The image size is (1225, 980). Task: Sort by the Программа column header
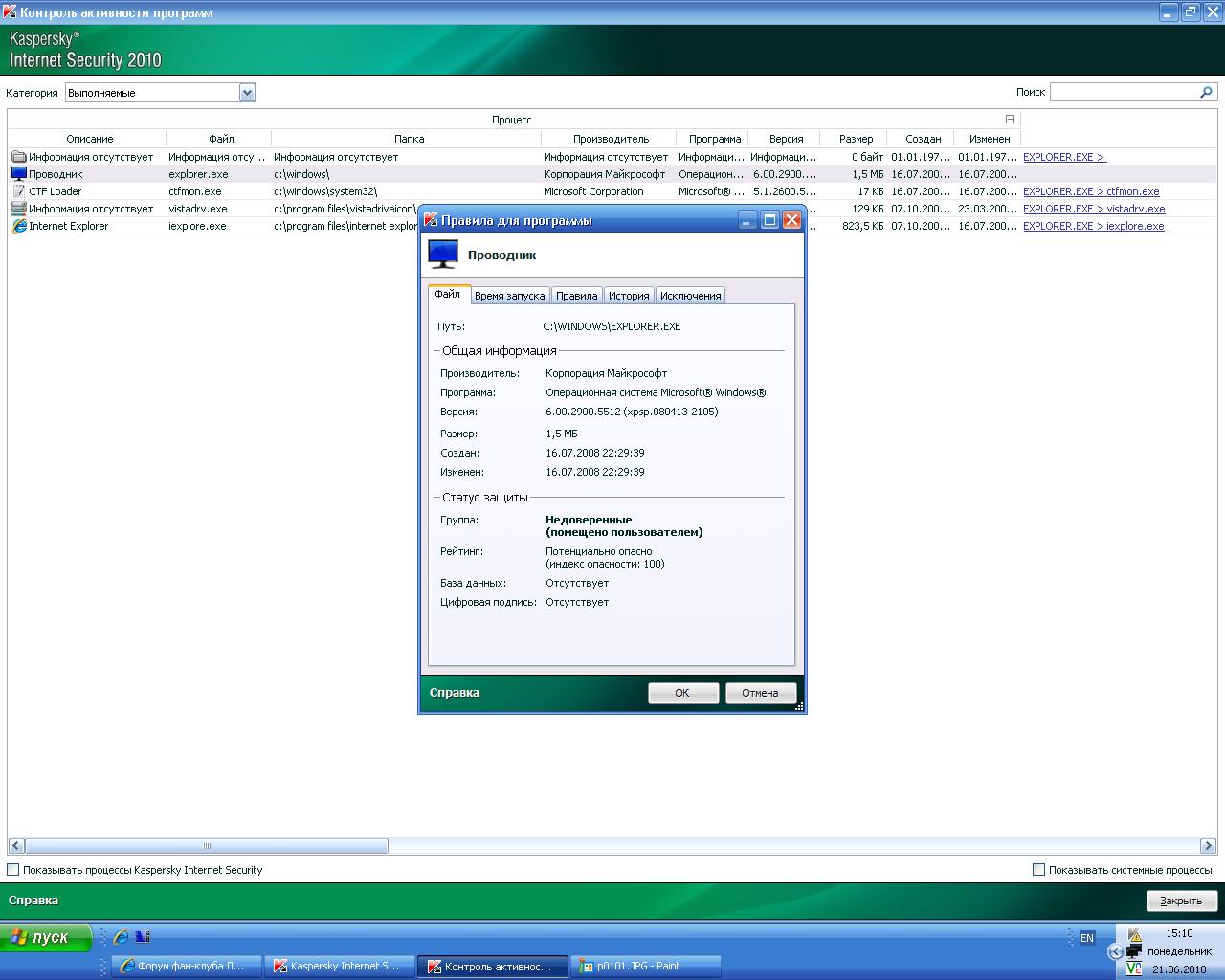click(712, 139)
